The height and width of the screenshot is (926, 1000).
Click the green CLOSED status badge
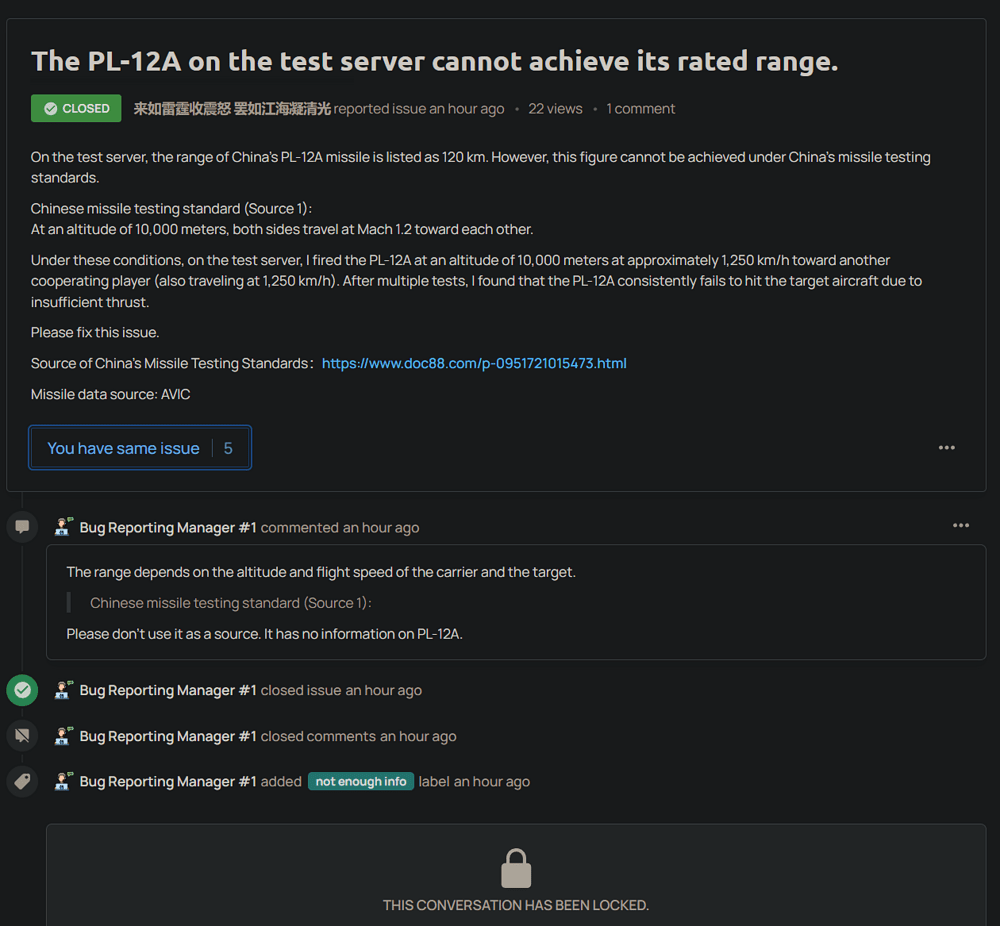coord(76,109)
